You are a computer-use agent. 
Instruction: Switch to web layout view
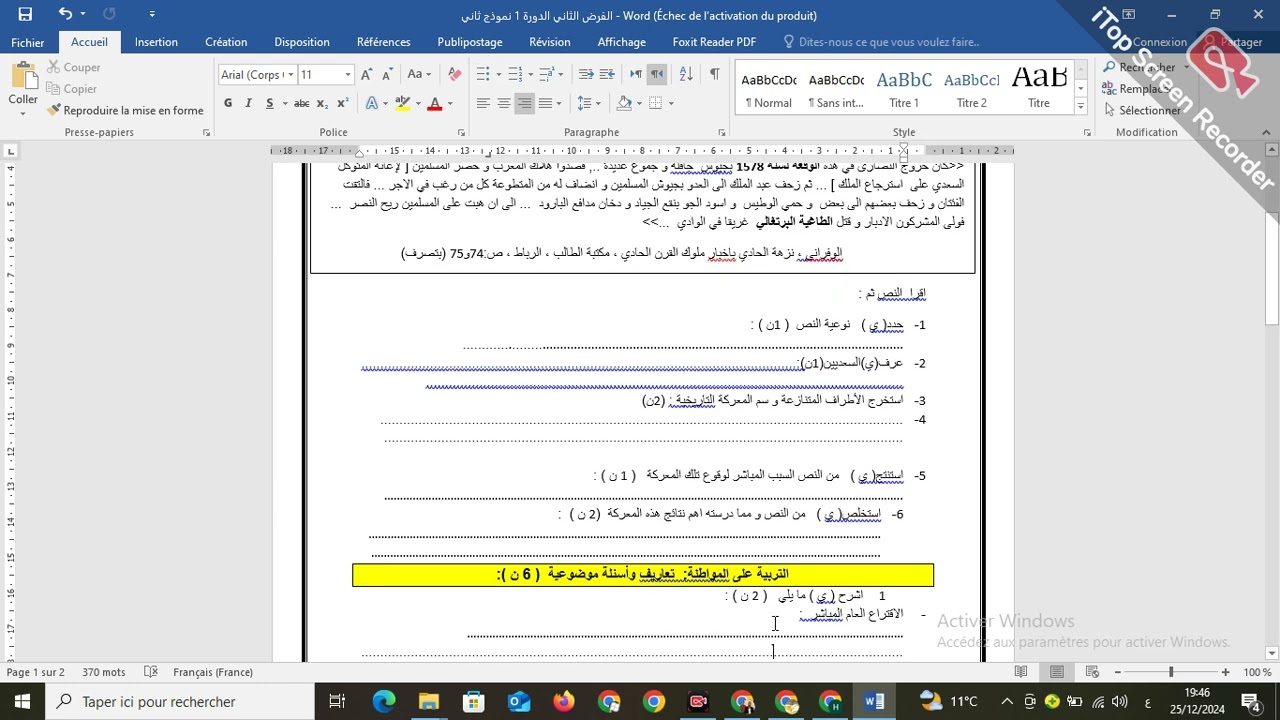click(x=1091, y=672)
